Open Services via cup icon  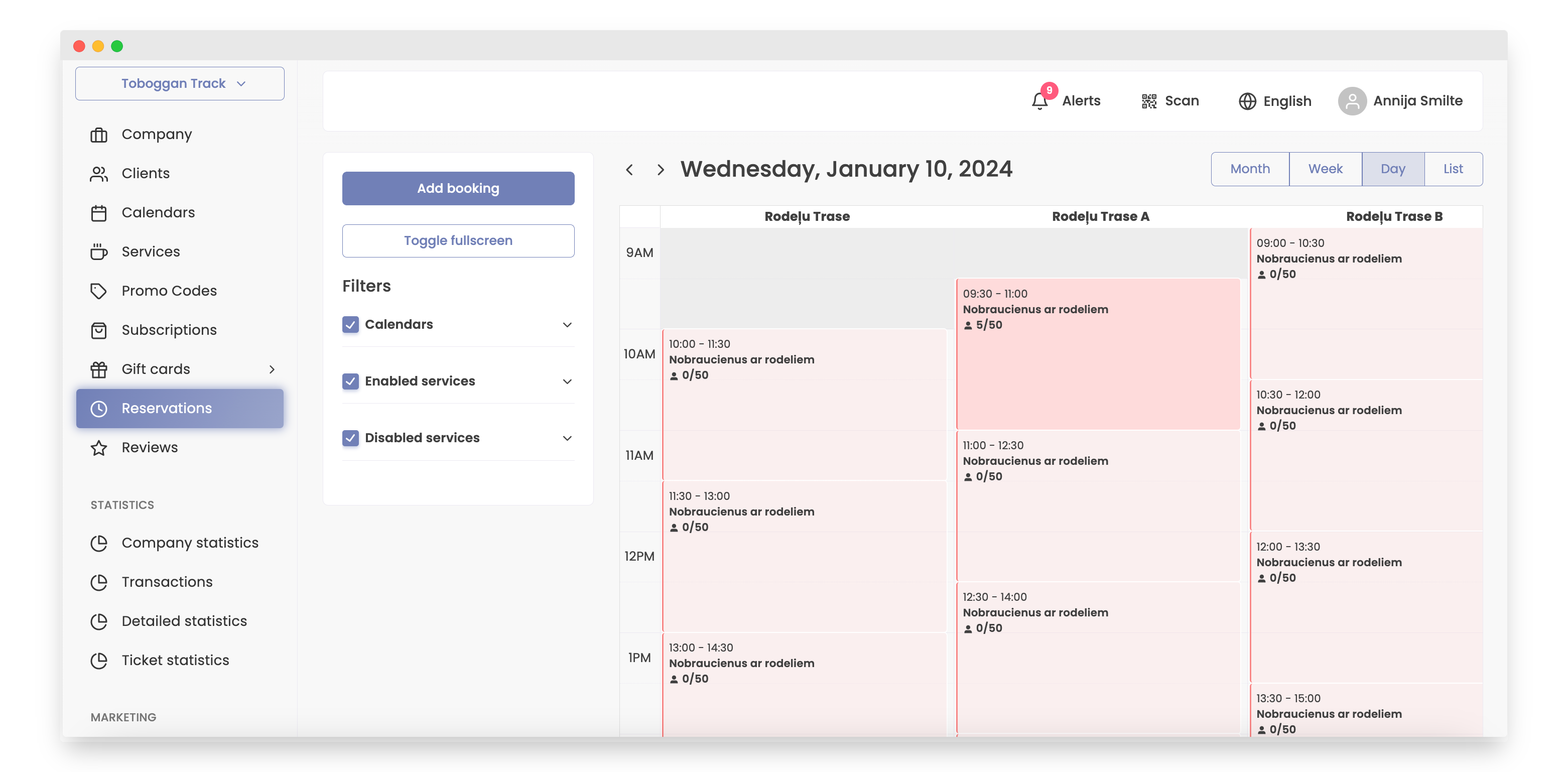pos(98,252)
